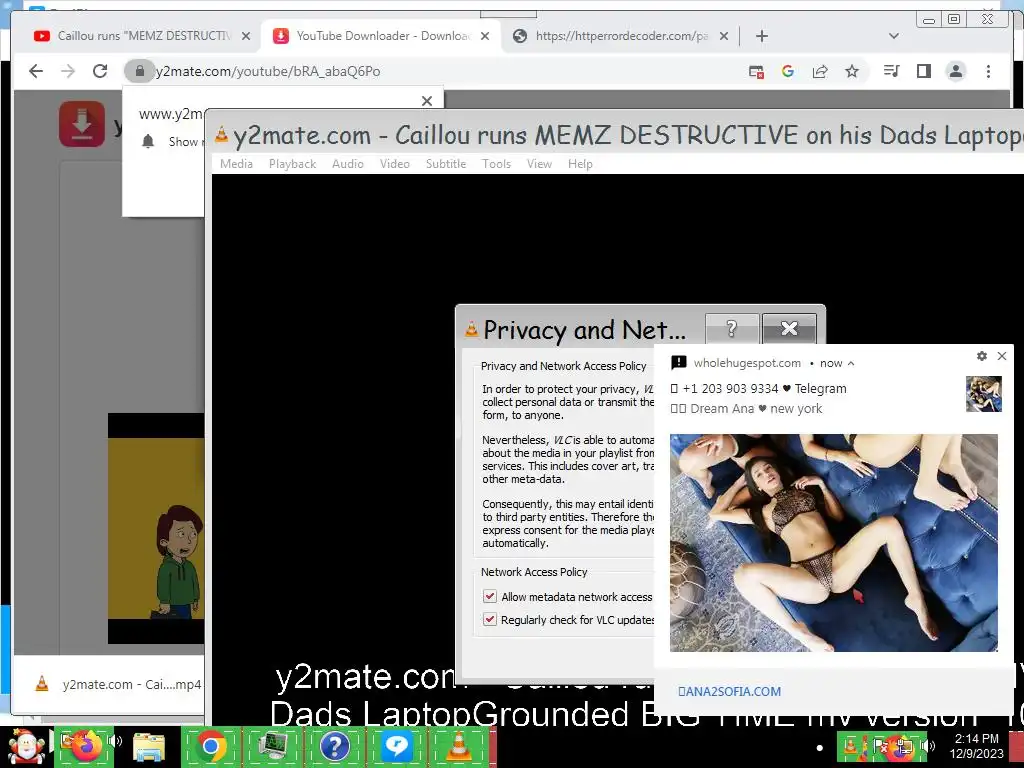Open VLC Help menu
1024x768 pixels.
[580, 164]
